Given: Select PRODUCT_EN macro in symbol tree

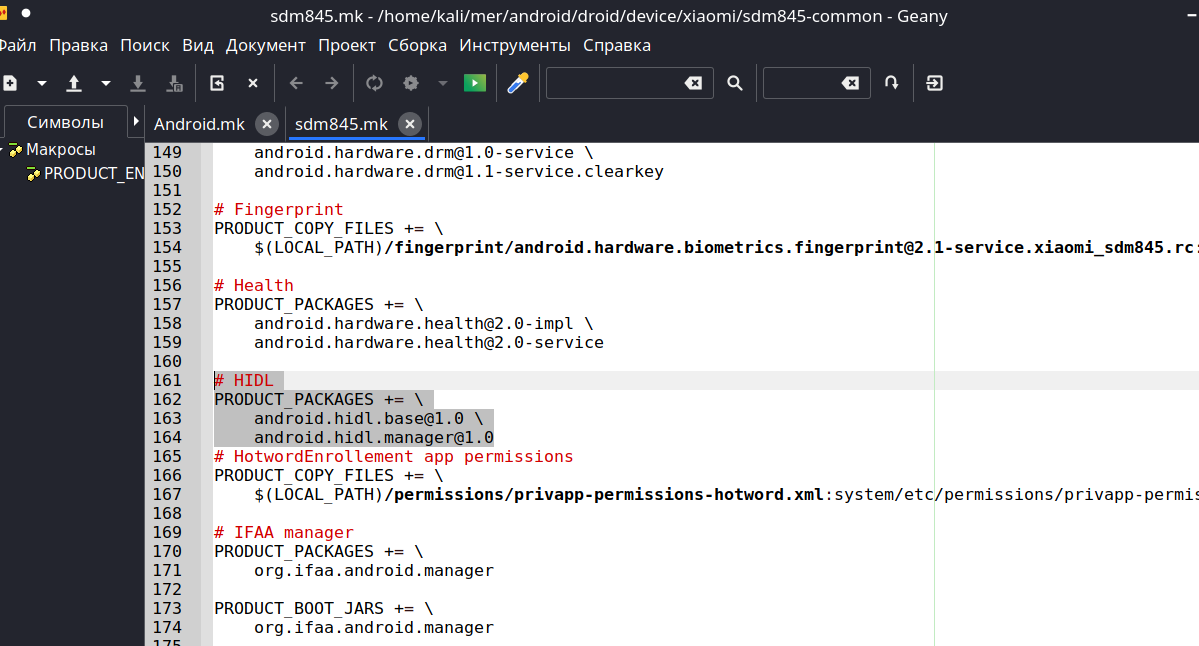Looking at the screenshot, I should click(93, 174).
